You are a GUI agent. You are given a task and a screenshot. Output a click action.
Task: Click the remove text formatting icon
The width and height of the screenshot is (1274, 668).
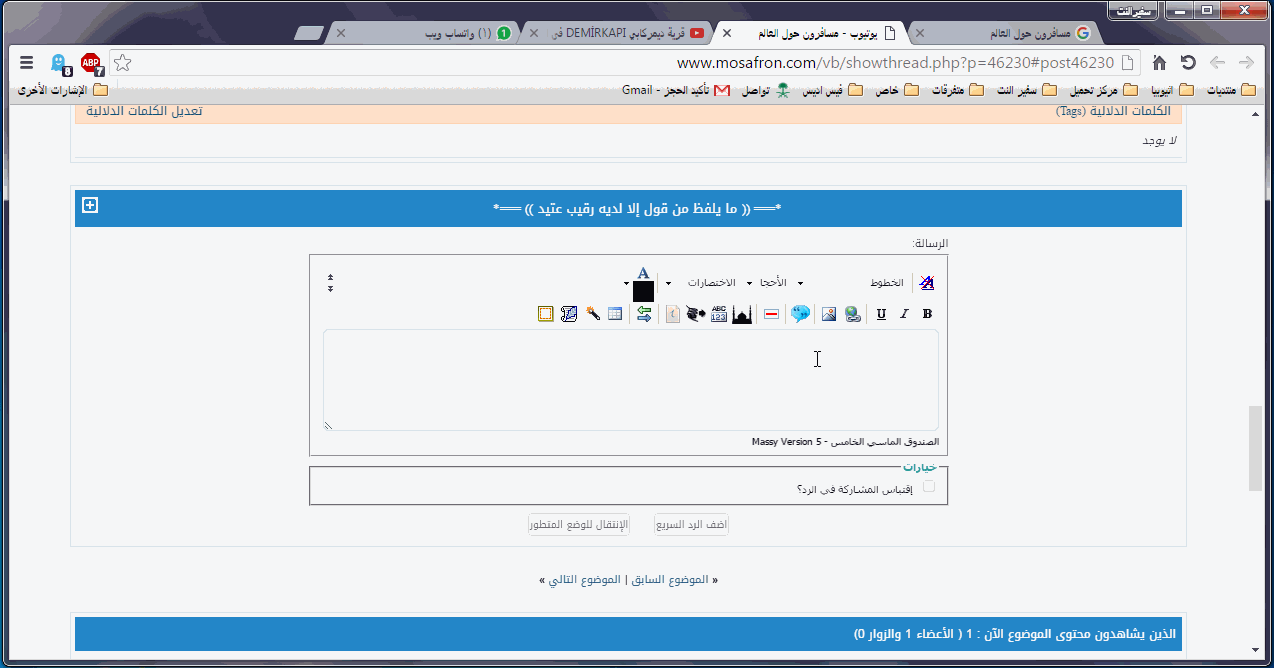coord(926,283)
